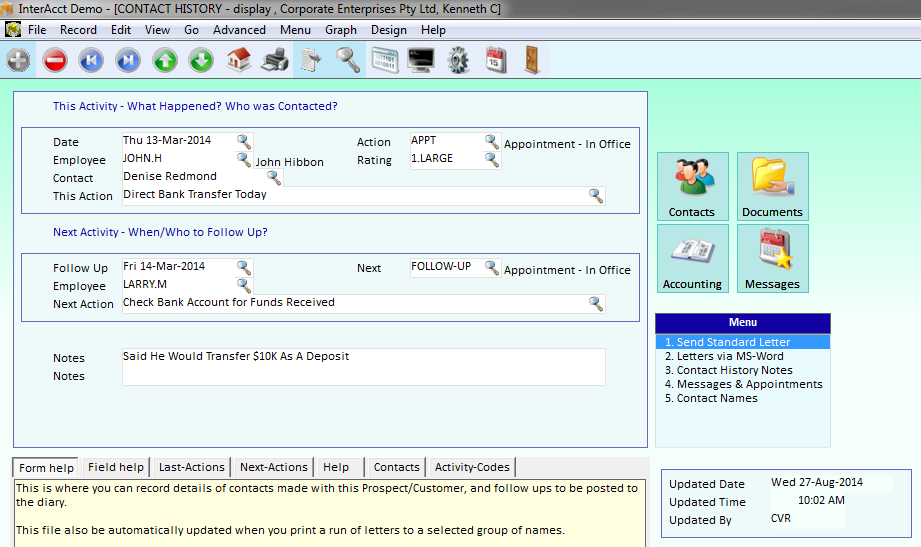Screen dimensions: 921x547
Task: Click the red minus Delete record icon
Action: click(55, 60)
